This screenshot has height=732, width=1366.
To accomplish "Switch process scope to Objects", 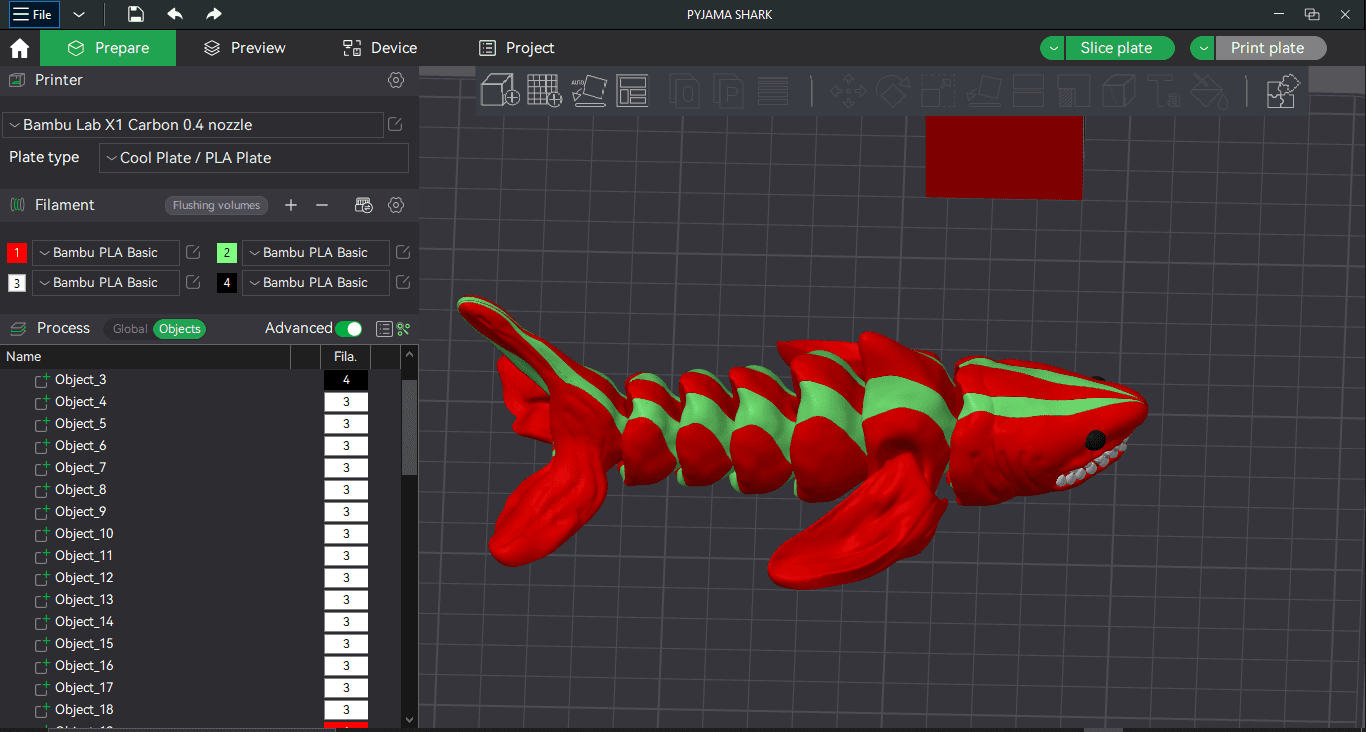I will tap(180, 329).
